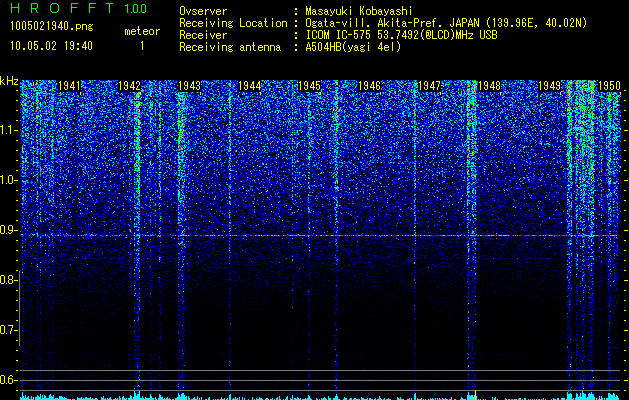Click the 0.7 frequency axis label
This screenshot has width=629, height=400.
8,330
